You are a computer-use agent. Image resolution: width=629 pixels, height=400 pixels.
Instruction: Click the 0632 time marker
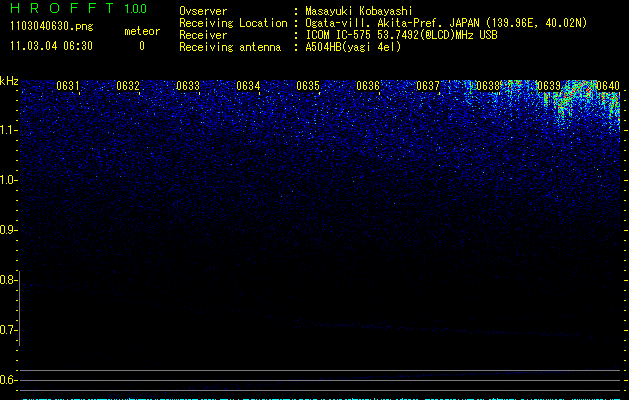(x=128, y=86)
